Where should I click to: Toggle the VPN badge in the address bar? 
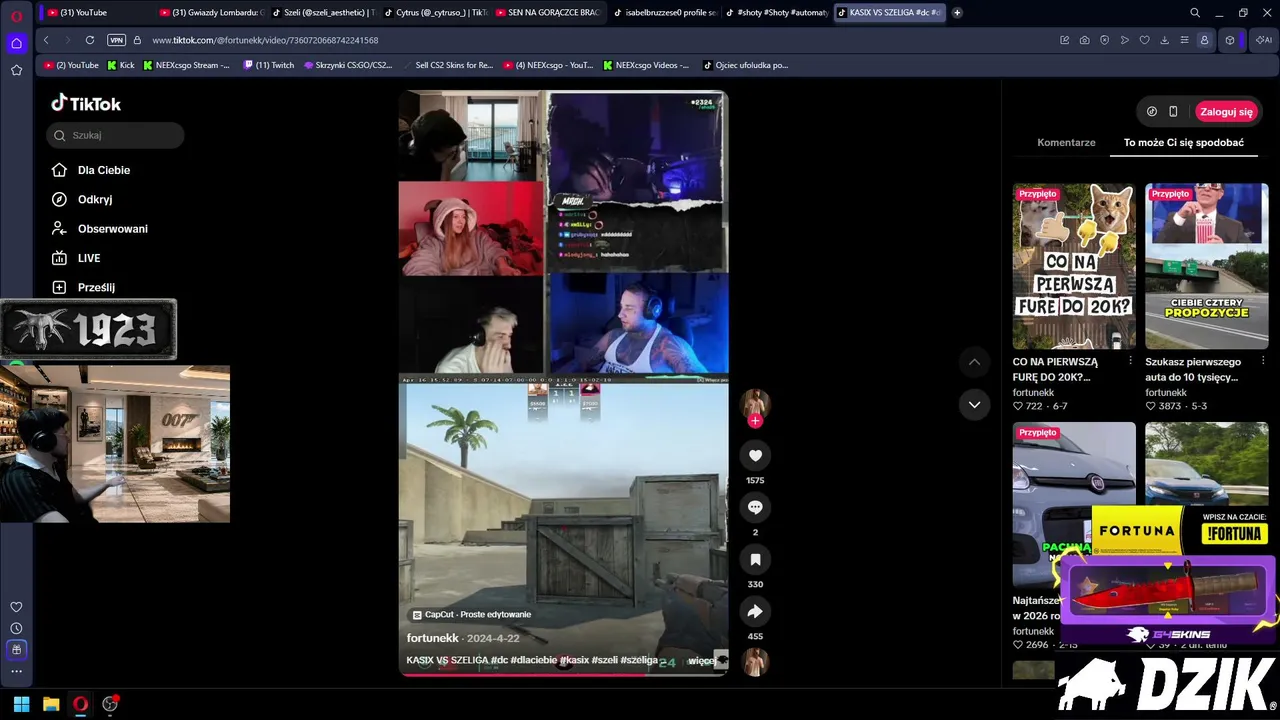116,40
